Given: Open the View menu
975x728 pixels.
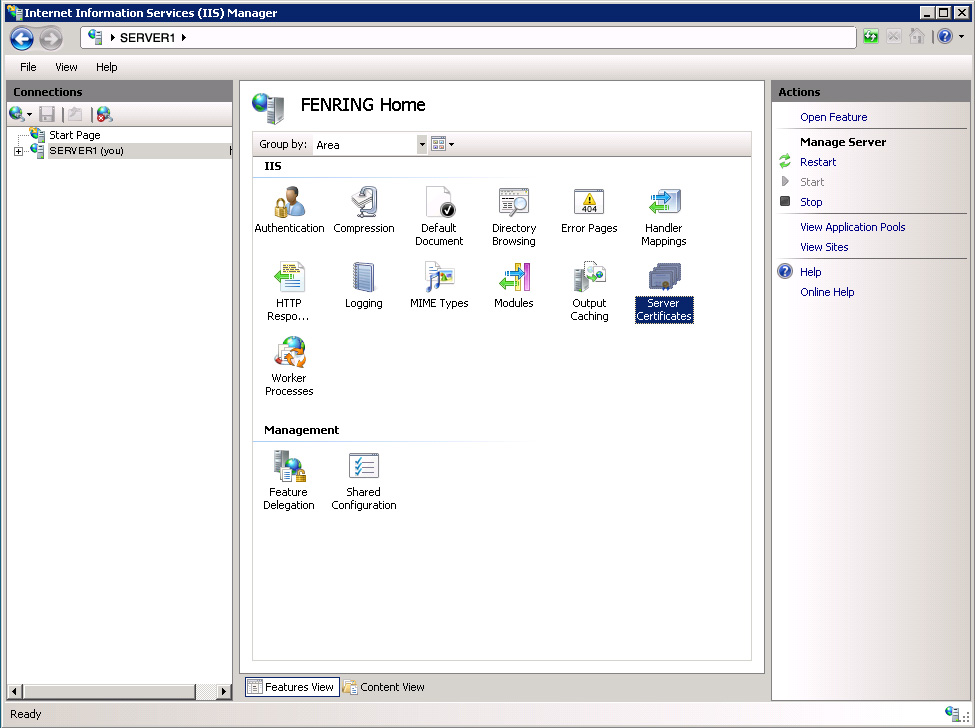Looking at the screenshot, I should [66, 67].
